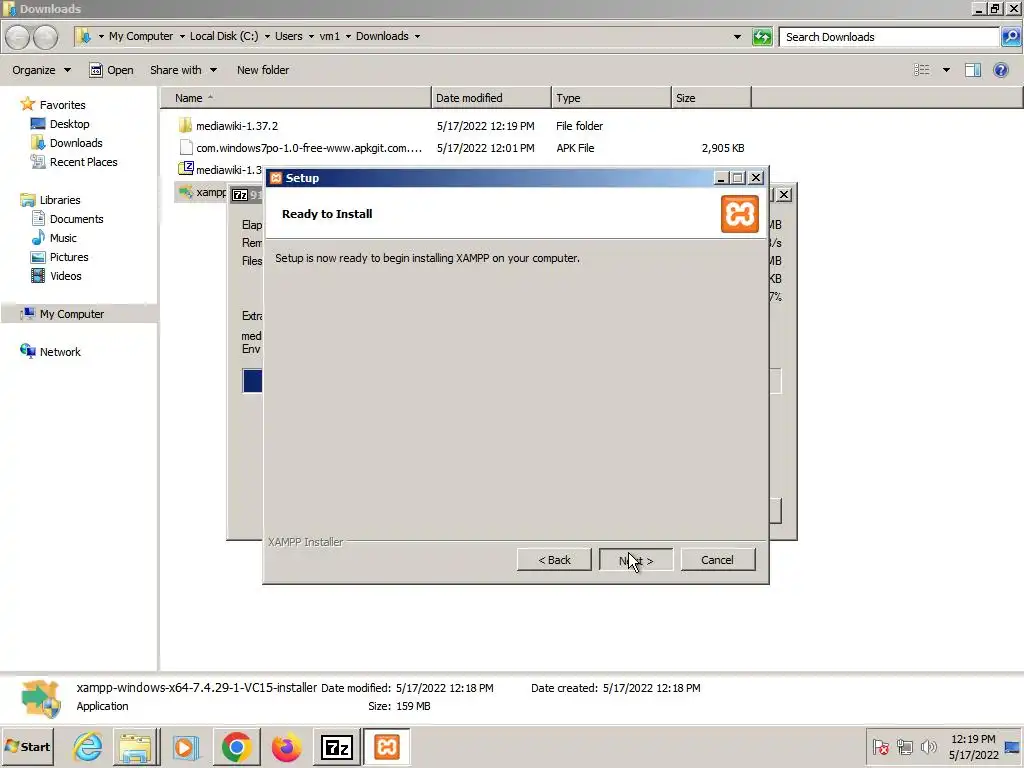Click the search magnifier icon
Screen dimensions: 1024x768
[1010, 37]
